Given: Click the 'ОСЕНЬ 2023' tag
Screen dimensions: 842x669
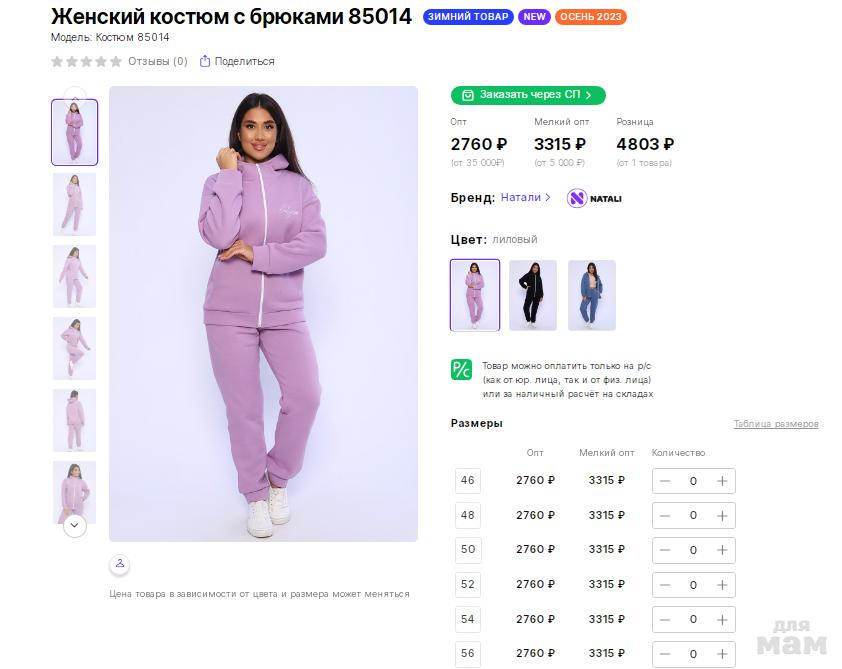Looking at the screenshot, I should [x=591, y=17].
